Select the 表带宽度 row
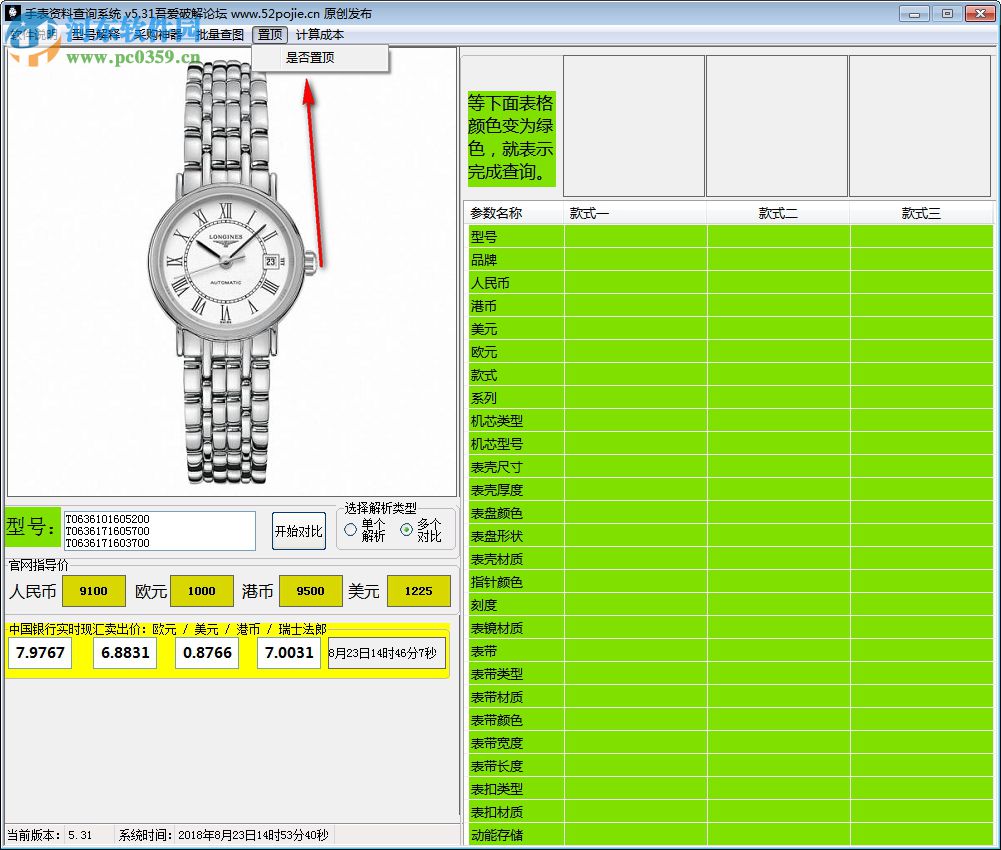The width and height of the screenshot is (1001, 850). [731, 743]
